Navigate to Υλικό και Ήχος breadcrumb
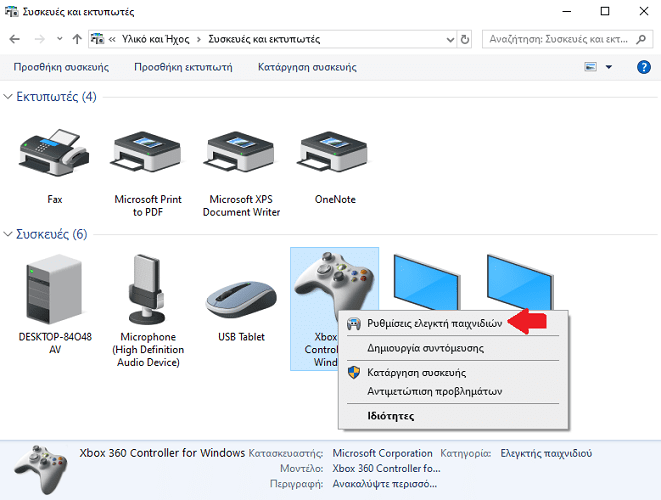This screenshot has width=661, height=500. click(155, 39)
